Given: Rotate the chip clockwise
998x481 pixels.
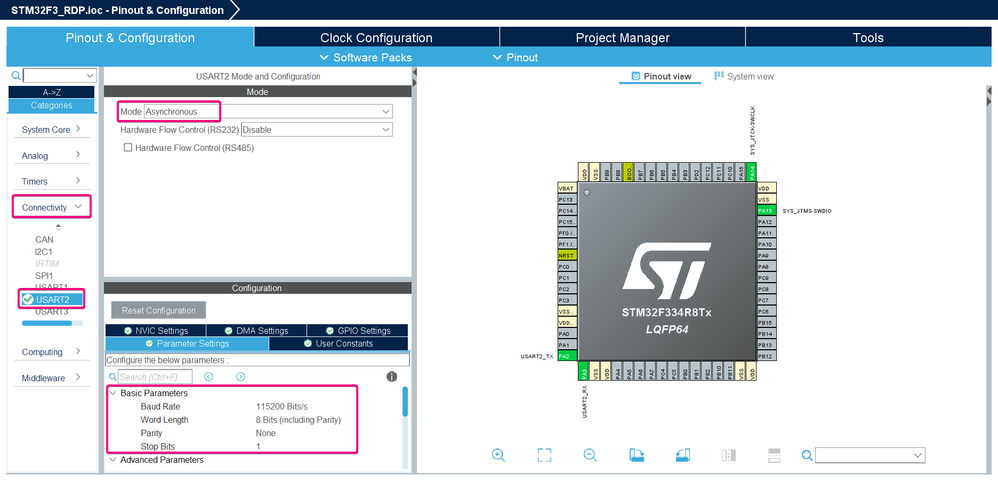Looking at the screenshot, I should pyautogui.click(x=636, y=454).
